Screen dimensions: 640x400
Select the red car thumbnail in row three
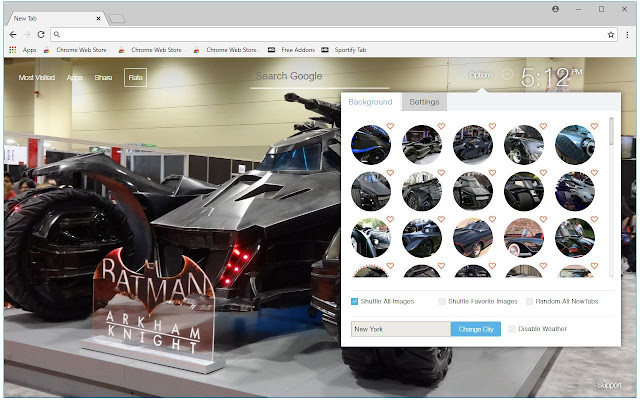(524, 238)
